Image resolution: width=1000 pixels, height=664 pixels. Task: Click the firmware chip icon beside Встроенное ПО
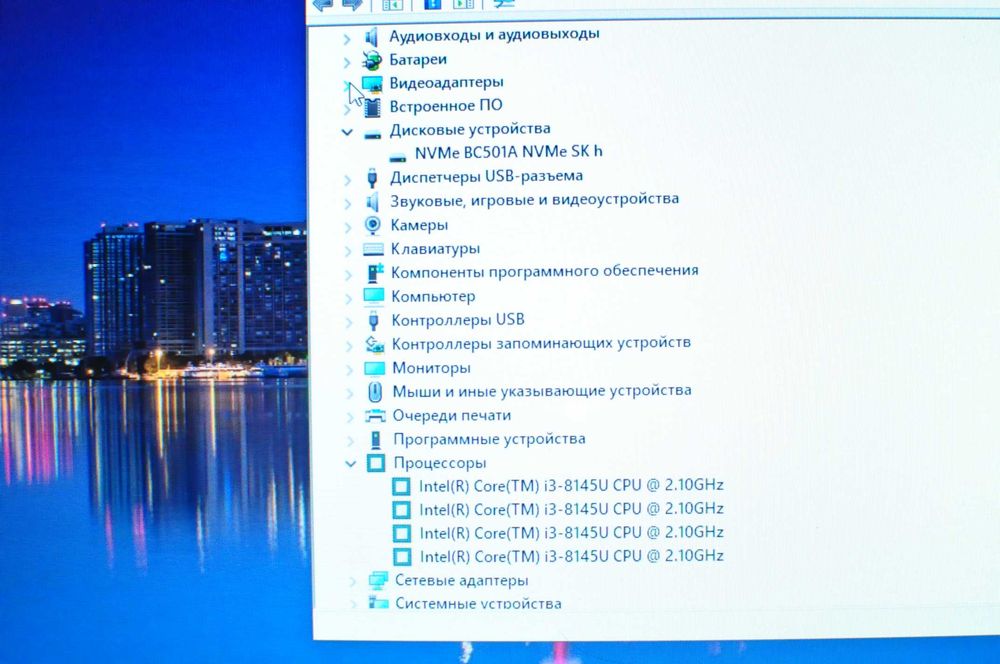point(372,107)
